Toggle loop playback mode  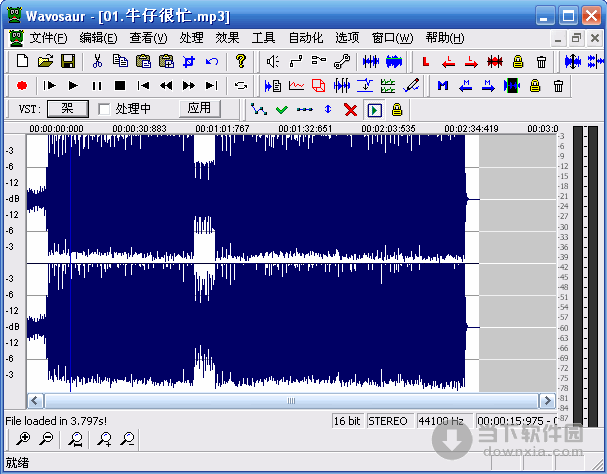[x=241, y=85]
